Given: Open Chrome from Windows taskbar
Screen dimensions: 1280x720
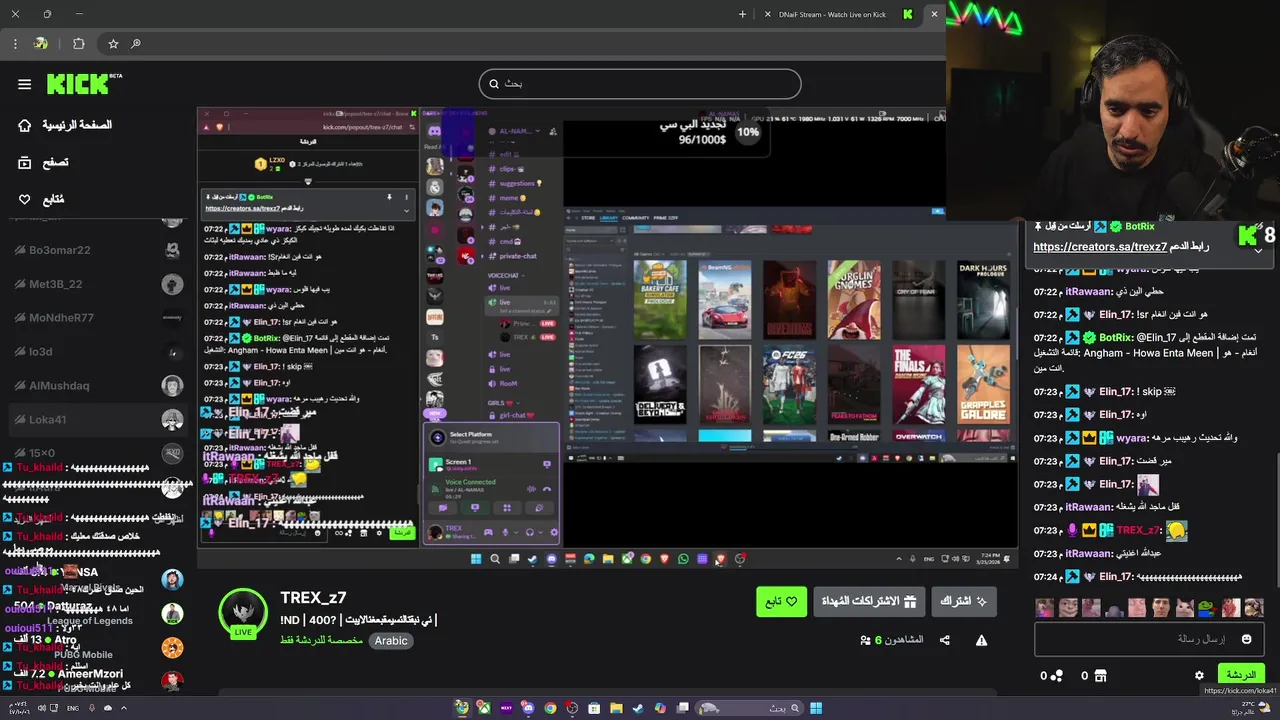Looking at the screenshot, I should [x=550, y=708].
